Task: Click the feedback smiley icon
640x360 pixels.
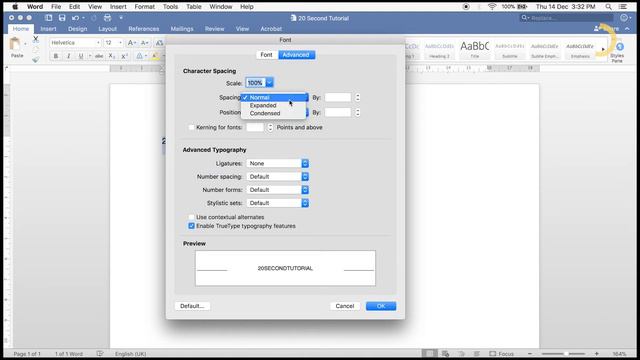Action: click(x=624, y=18)
